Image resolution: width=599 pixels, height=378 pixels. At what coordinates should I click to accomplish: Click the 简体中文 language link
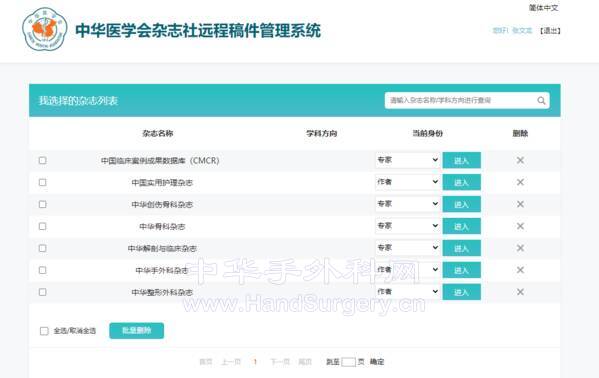543,8
